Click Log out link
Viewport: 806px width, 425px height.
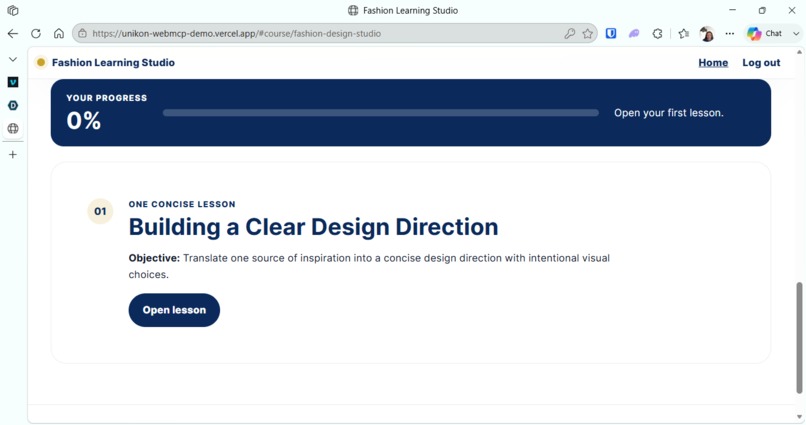761,63
